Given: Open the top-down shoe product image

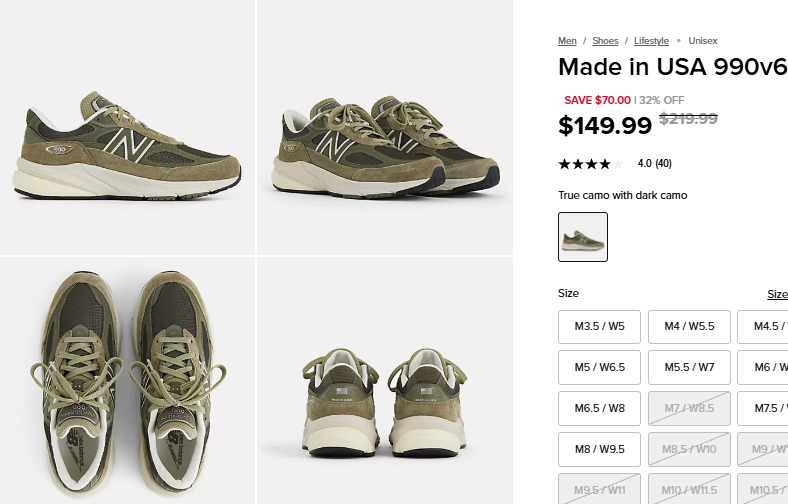Looking at the screenshot, I should [x=128, y=381].
